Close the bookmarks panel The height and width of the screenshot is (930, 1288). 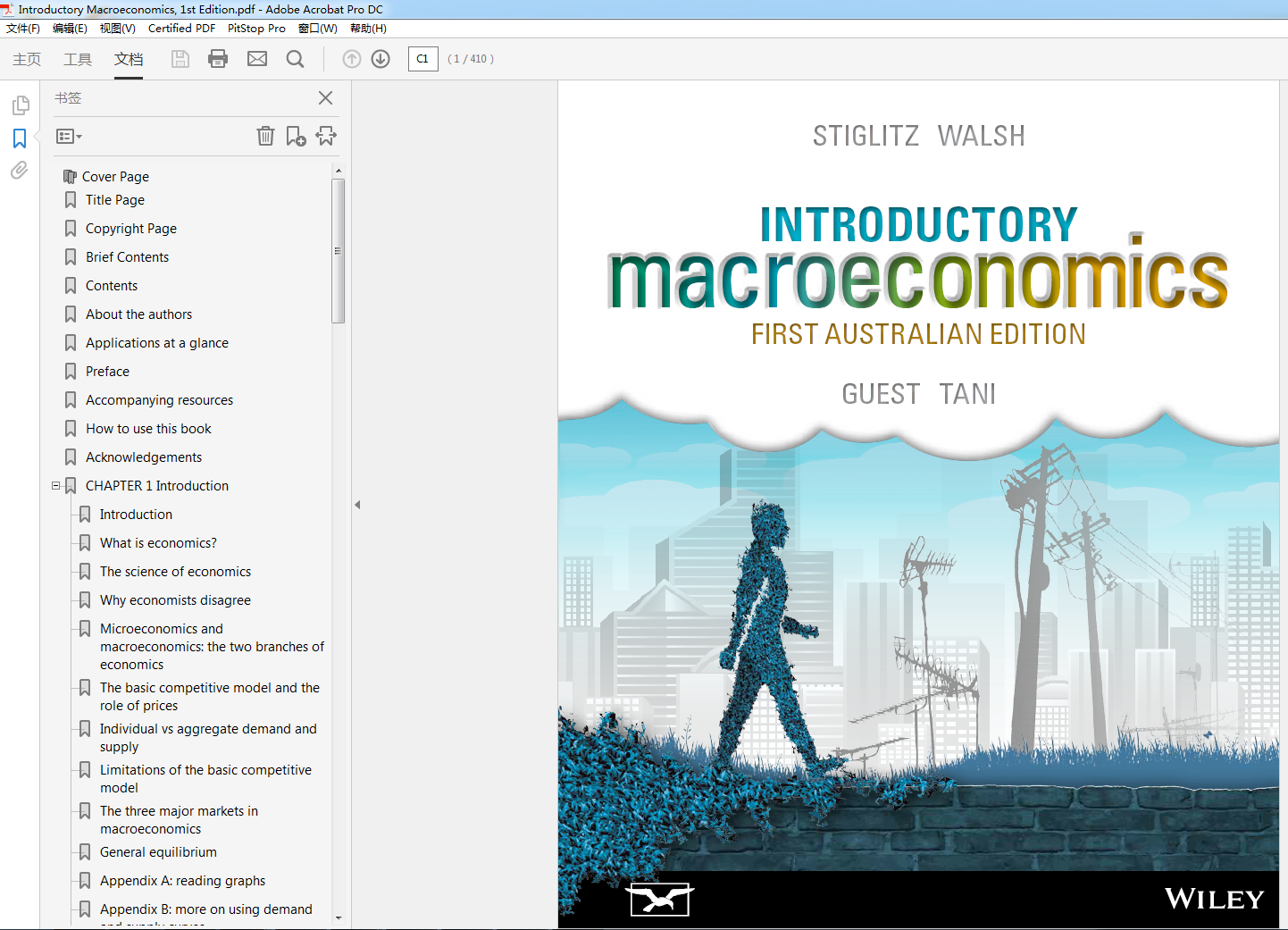tap(325, 97)
